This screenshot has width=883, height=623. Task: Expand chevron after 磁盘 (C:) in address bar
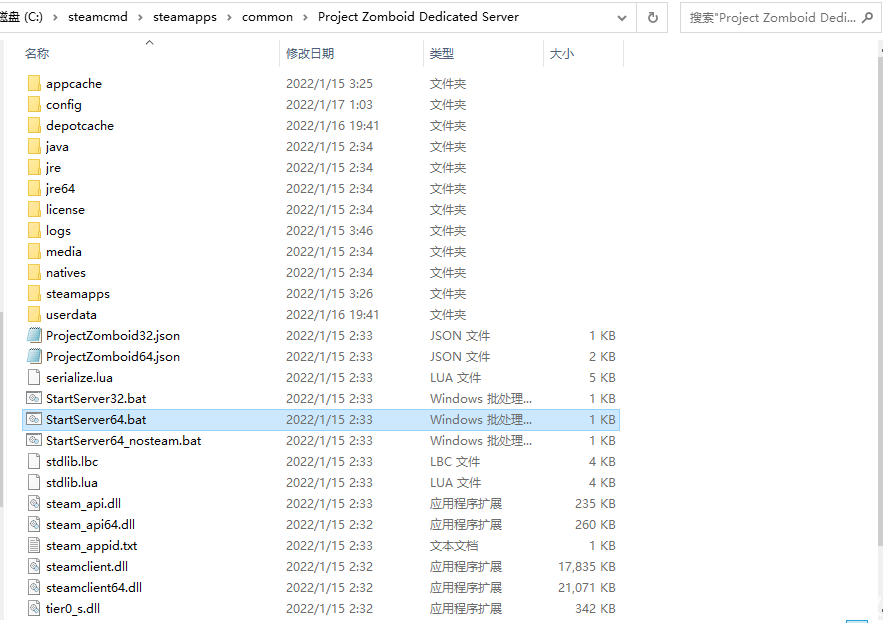pos(55,17)
